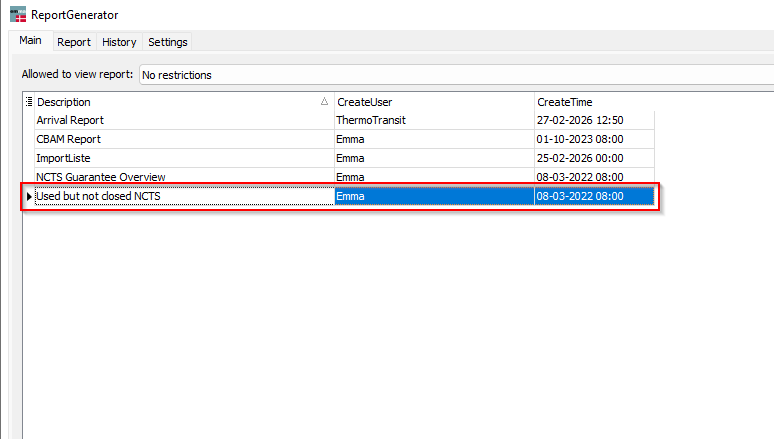This screenshot has height=439, width=774.
Task: Select the Arrival Report row
Action: [70, 120]
